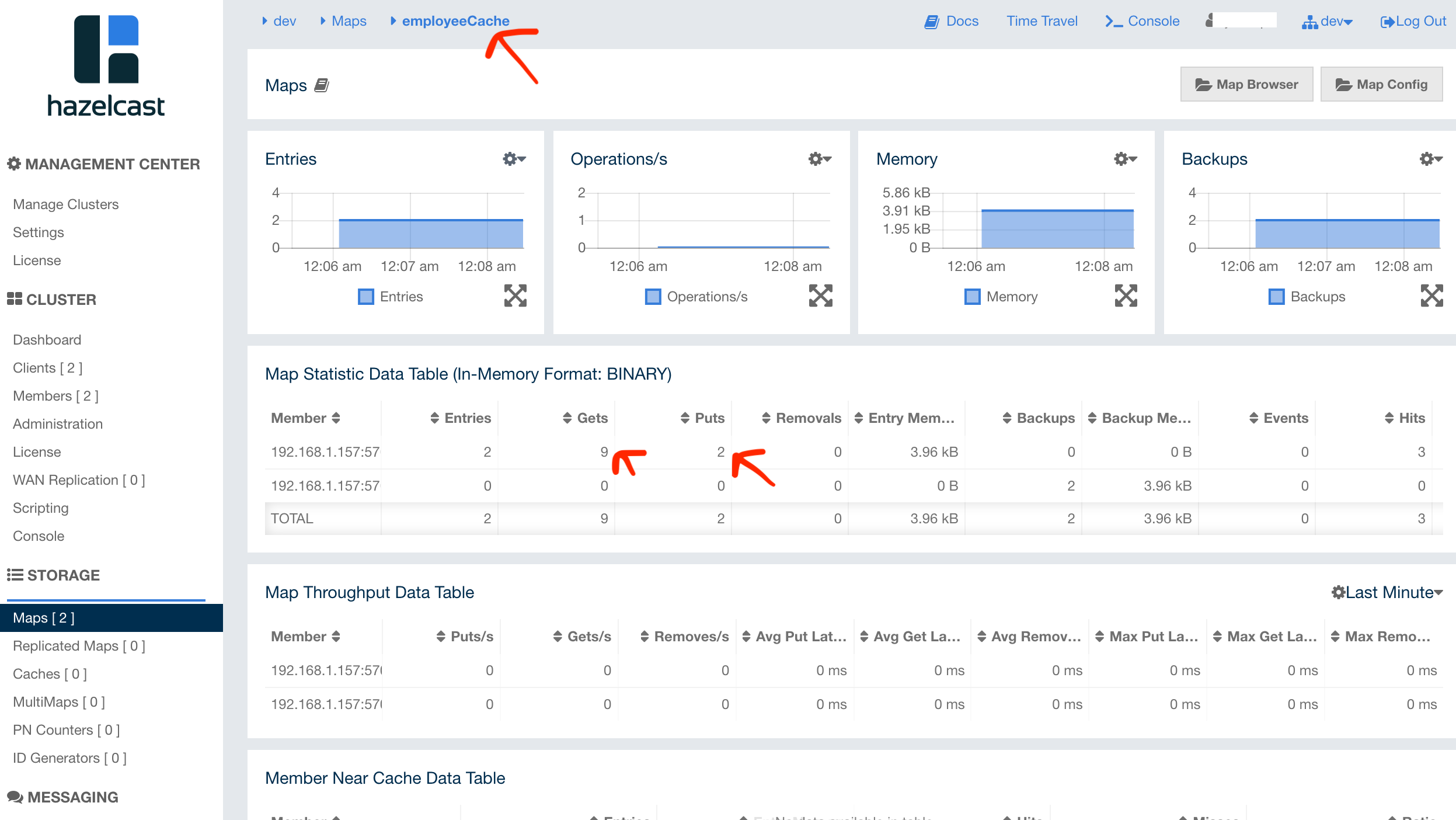Sort statistic table by Member
This screenshot has width=1456, height=820.
point(305,418)
